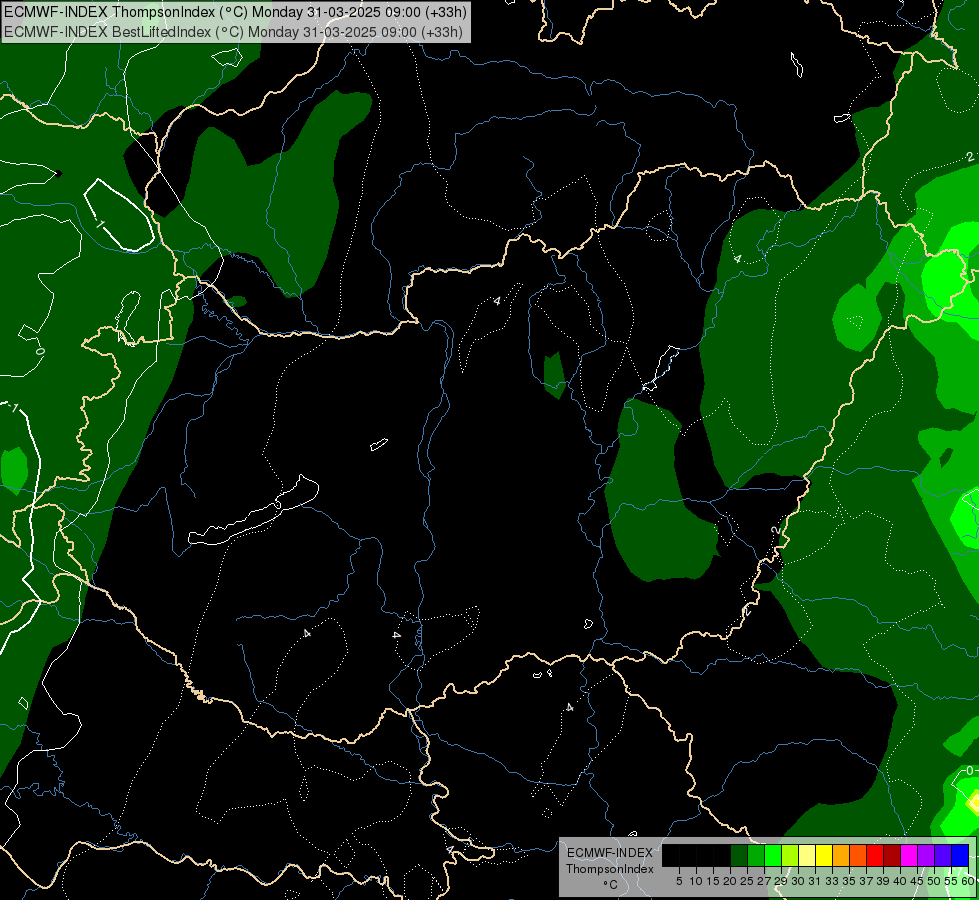Select the dark green 20–25 legend swatch
979x900 pixels.
pos(739,855)
